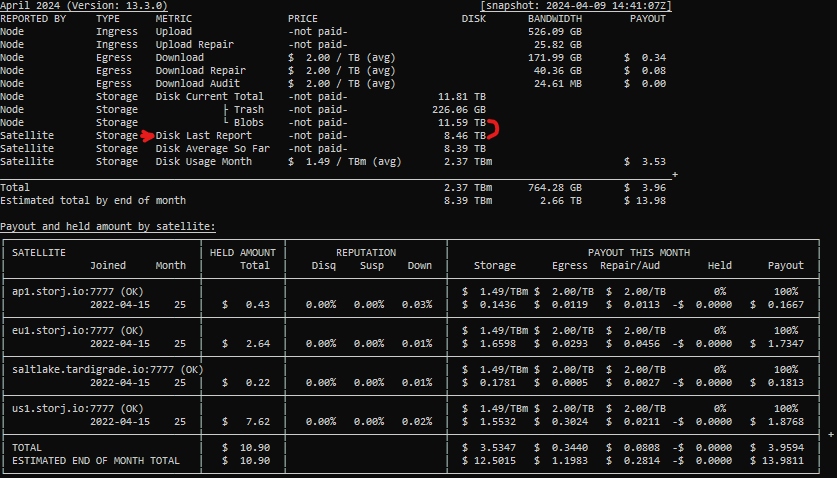
Task: Open the eu1.storj.io:7777 satellite entry
Action: tap(69, 326)
